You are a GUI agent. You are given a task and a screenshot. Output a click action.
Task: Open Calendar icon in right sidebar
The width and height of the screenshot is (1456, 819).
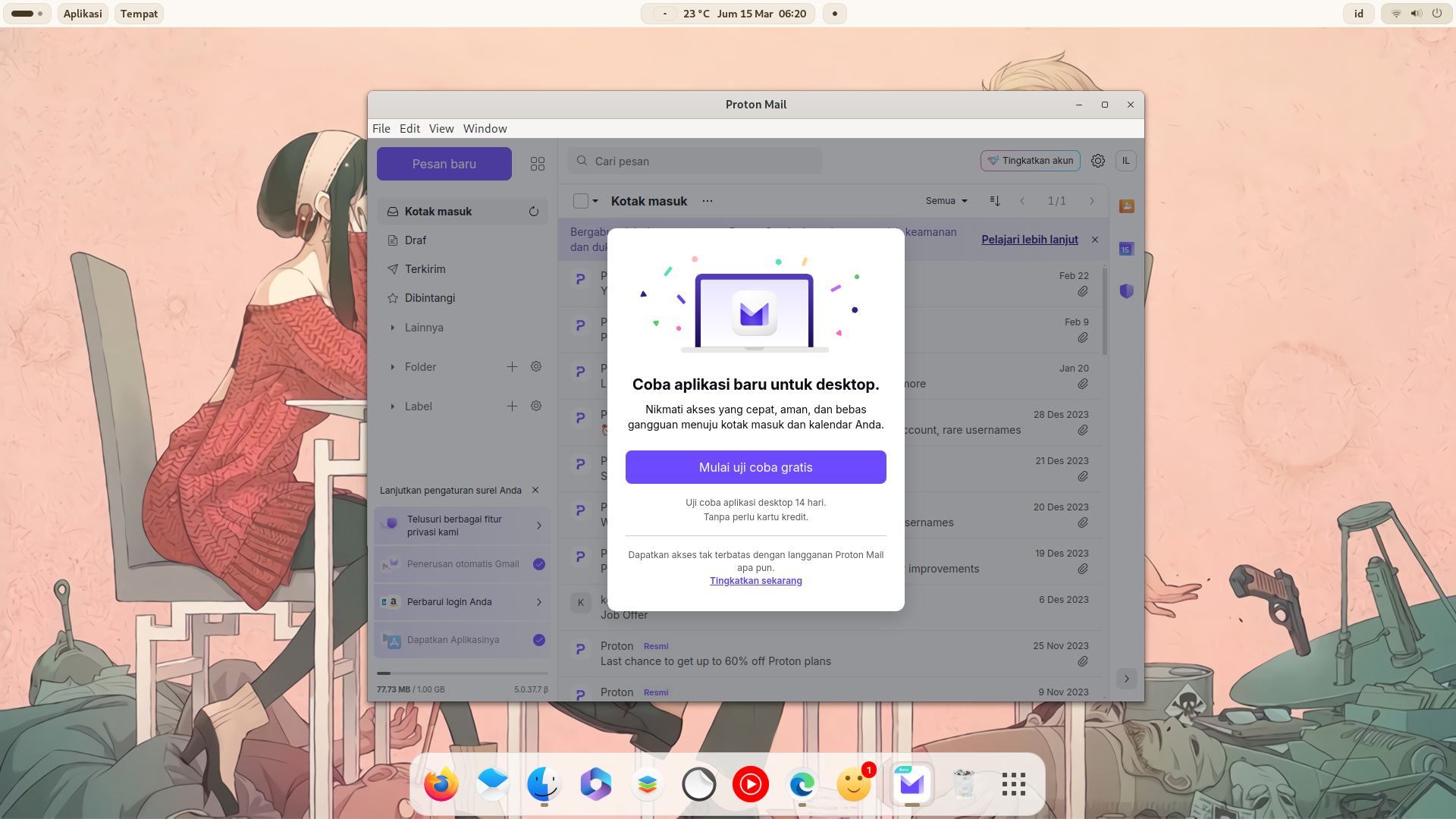point(1126,249)
